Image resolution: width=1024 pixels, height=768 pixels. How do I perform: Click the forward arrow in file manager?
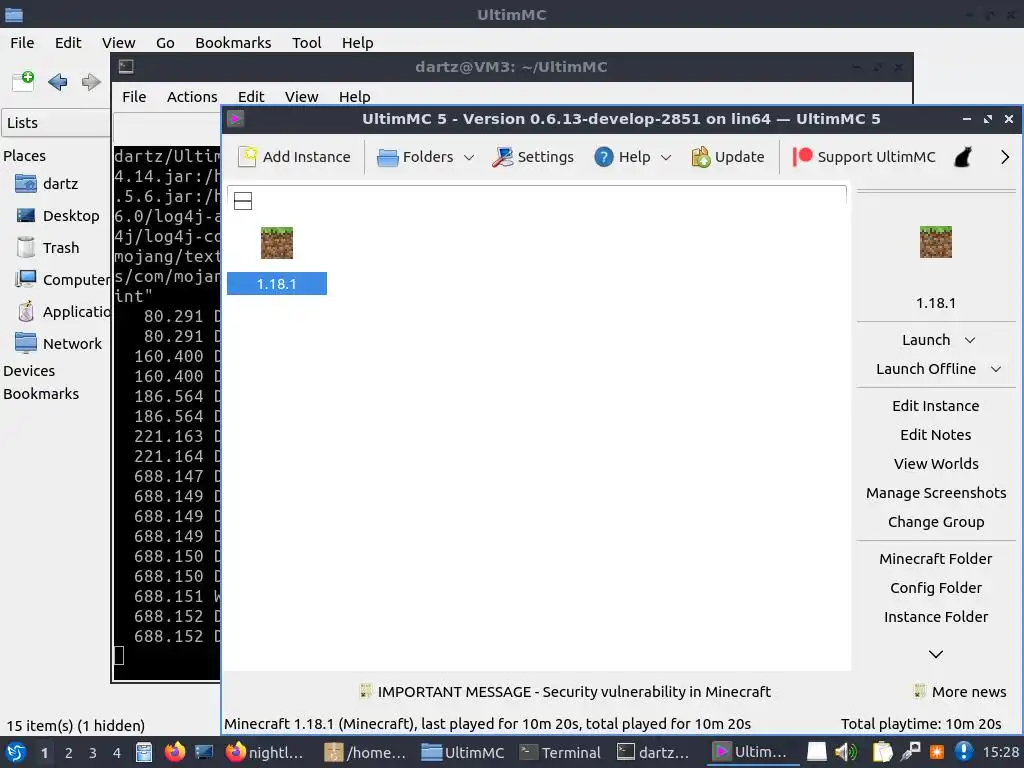click(x=91, y=82)
